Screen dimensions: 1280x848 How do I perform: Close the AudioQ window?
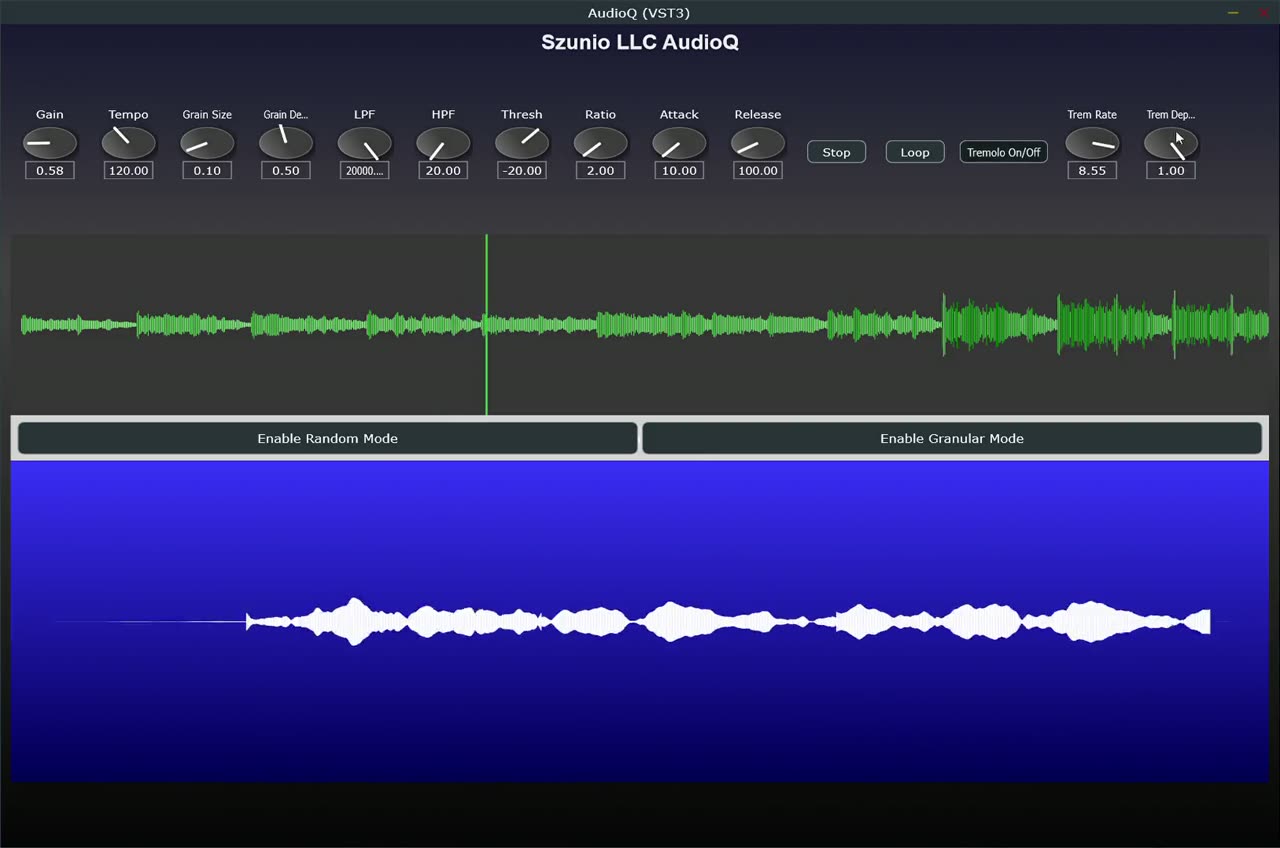pyautogui.click(x=1263, y=12)
